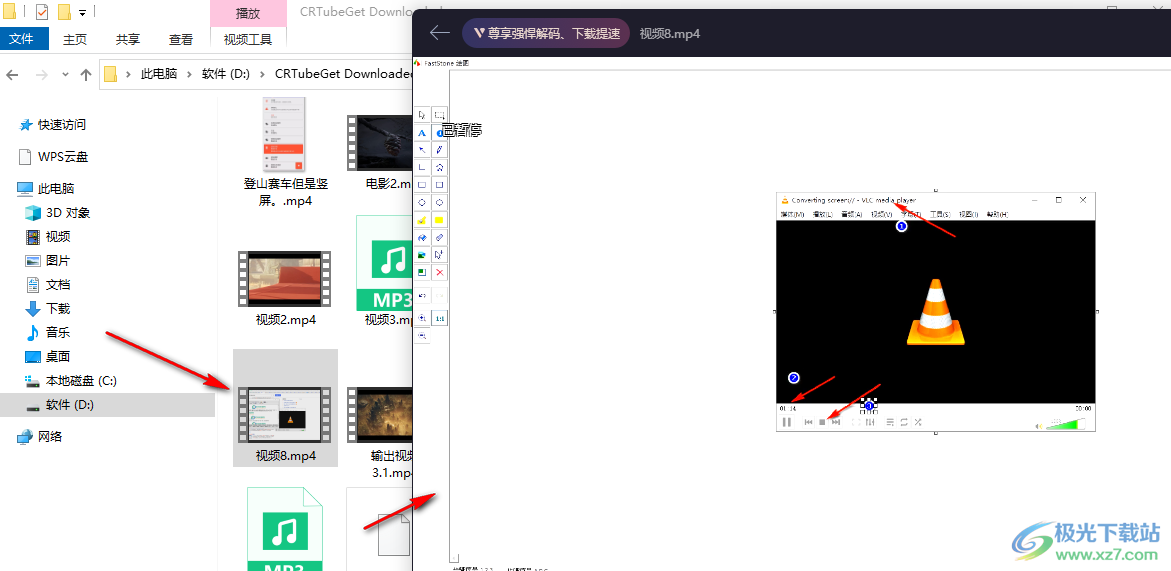This screenshot has height=571, width=1171.
Task: Open the 音乐 folder in sidebar
Action: coord(48,332)
